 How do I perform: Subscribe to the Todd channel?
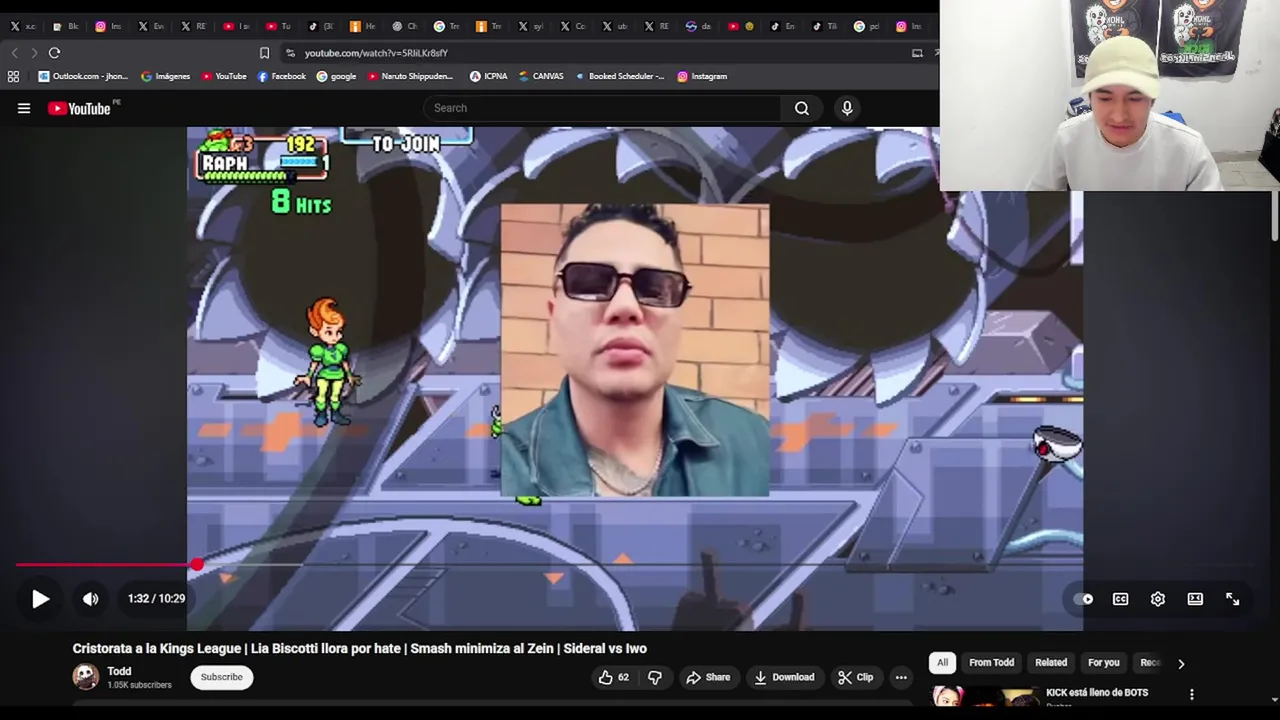point(222,677)
